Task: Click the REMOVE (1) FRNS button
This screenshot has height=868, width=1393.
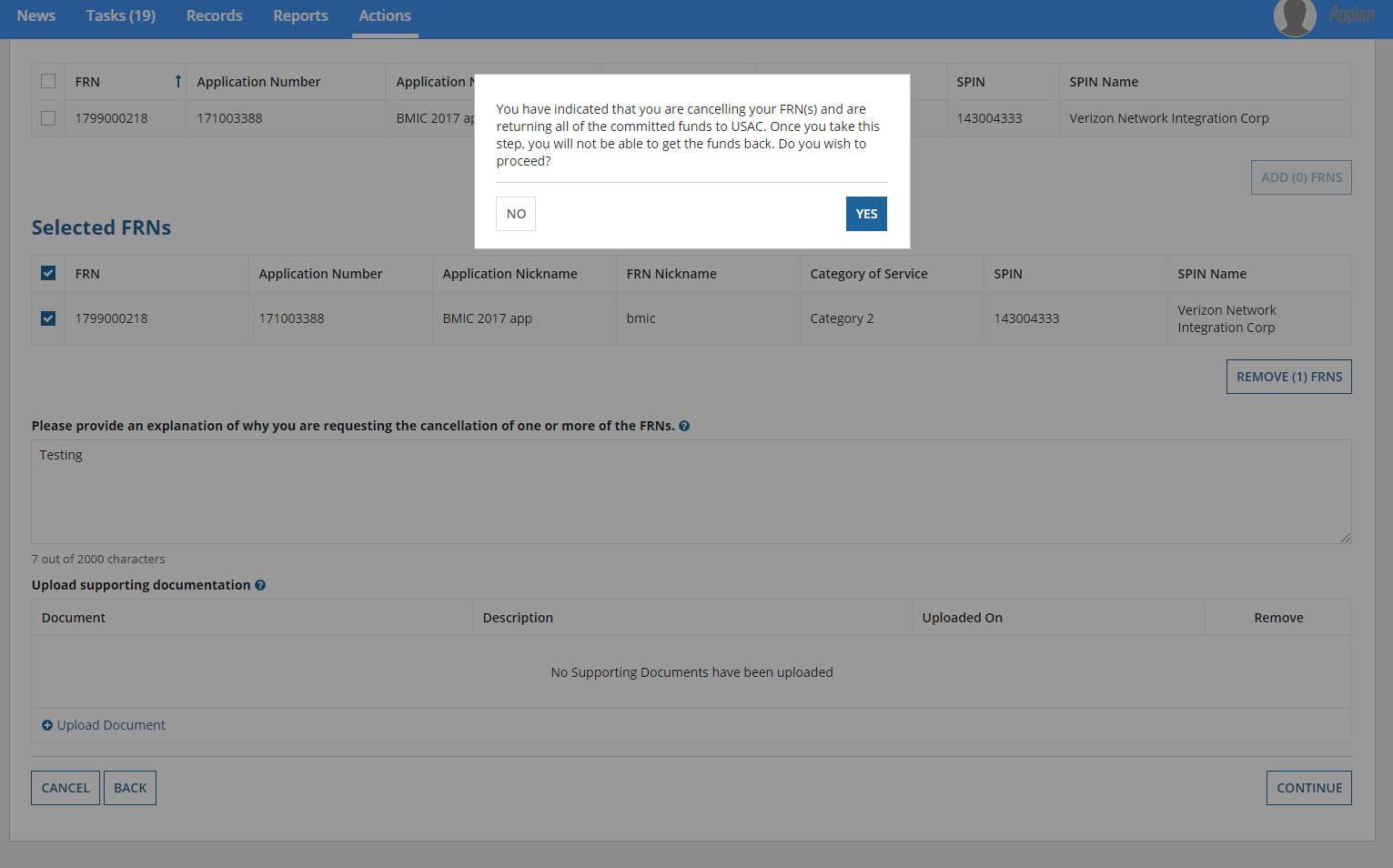Action: click(1288, 377)
